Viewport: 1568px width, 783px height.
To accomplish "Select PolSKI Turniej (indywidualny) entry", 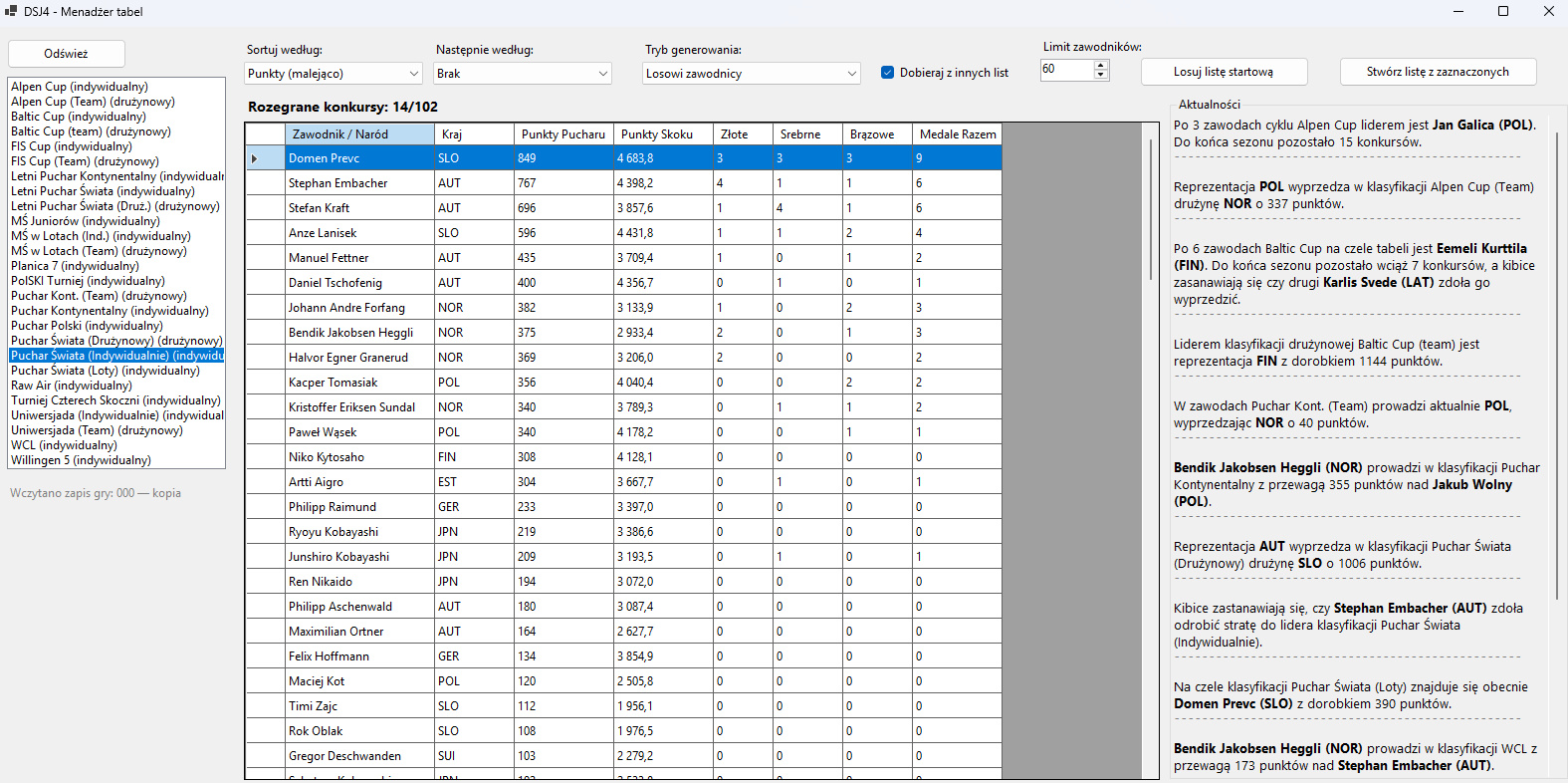I will coord(116,281).
